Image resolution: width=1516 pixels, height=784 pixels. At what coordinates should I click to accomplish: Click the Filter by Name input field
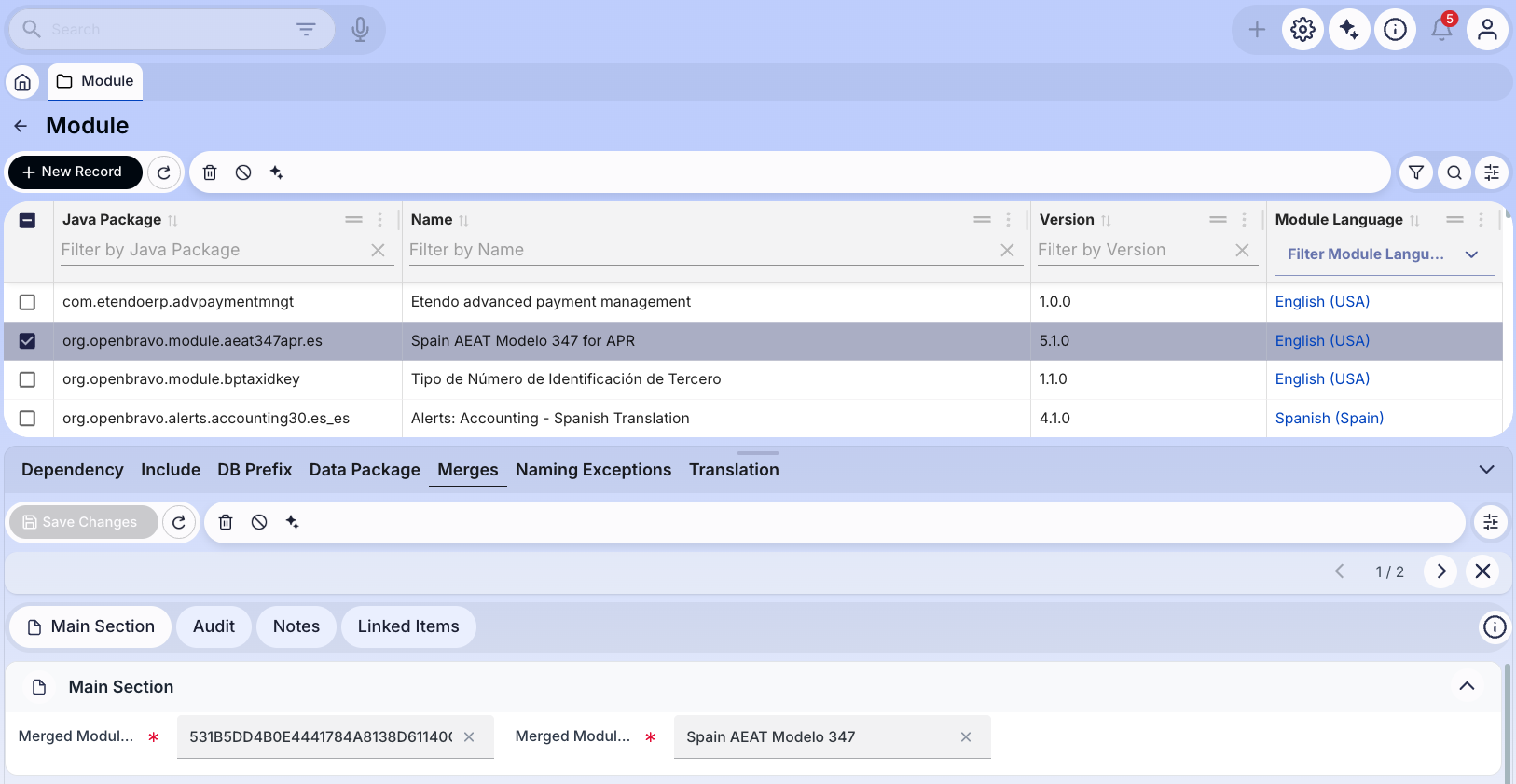[701, 250]
